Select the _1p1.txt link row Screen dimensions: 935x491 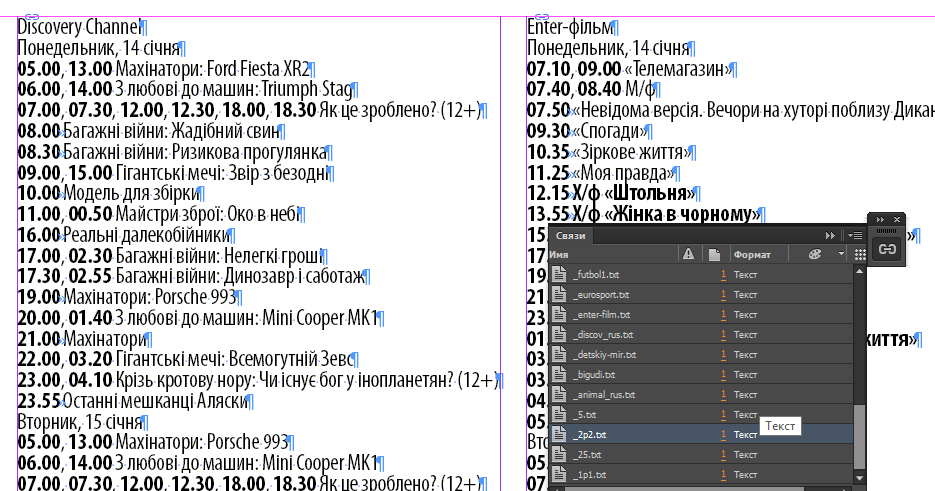tap(701, 474)
